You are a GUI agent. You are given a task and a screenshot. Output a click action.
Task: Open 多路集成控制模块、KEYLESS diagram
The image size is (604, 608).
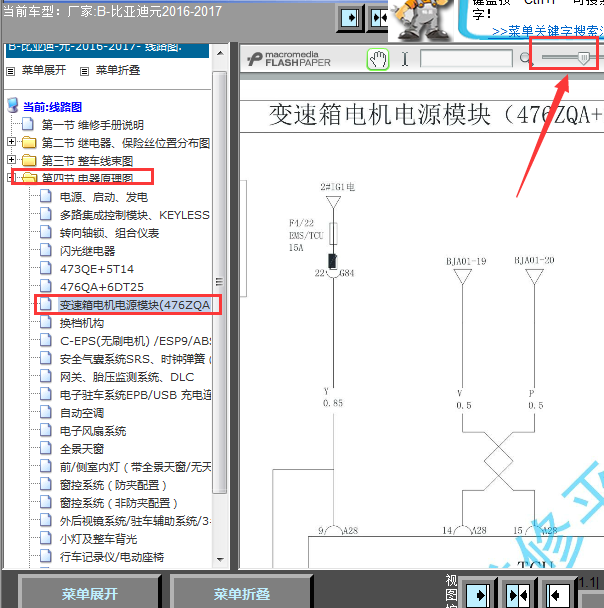pyautogui.click(x=135, y=215)
